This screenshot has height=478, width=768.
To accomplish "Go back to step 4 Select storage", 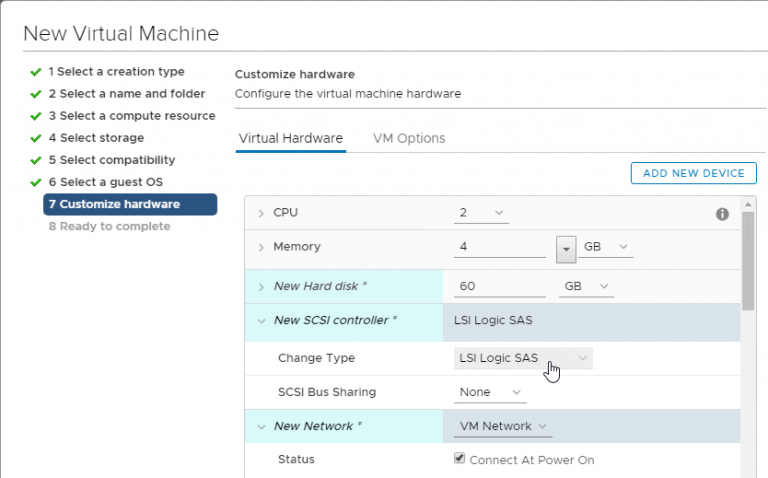I will [x=96, y=138].
